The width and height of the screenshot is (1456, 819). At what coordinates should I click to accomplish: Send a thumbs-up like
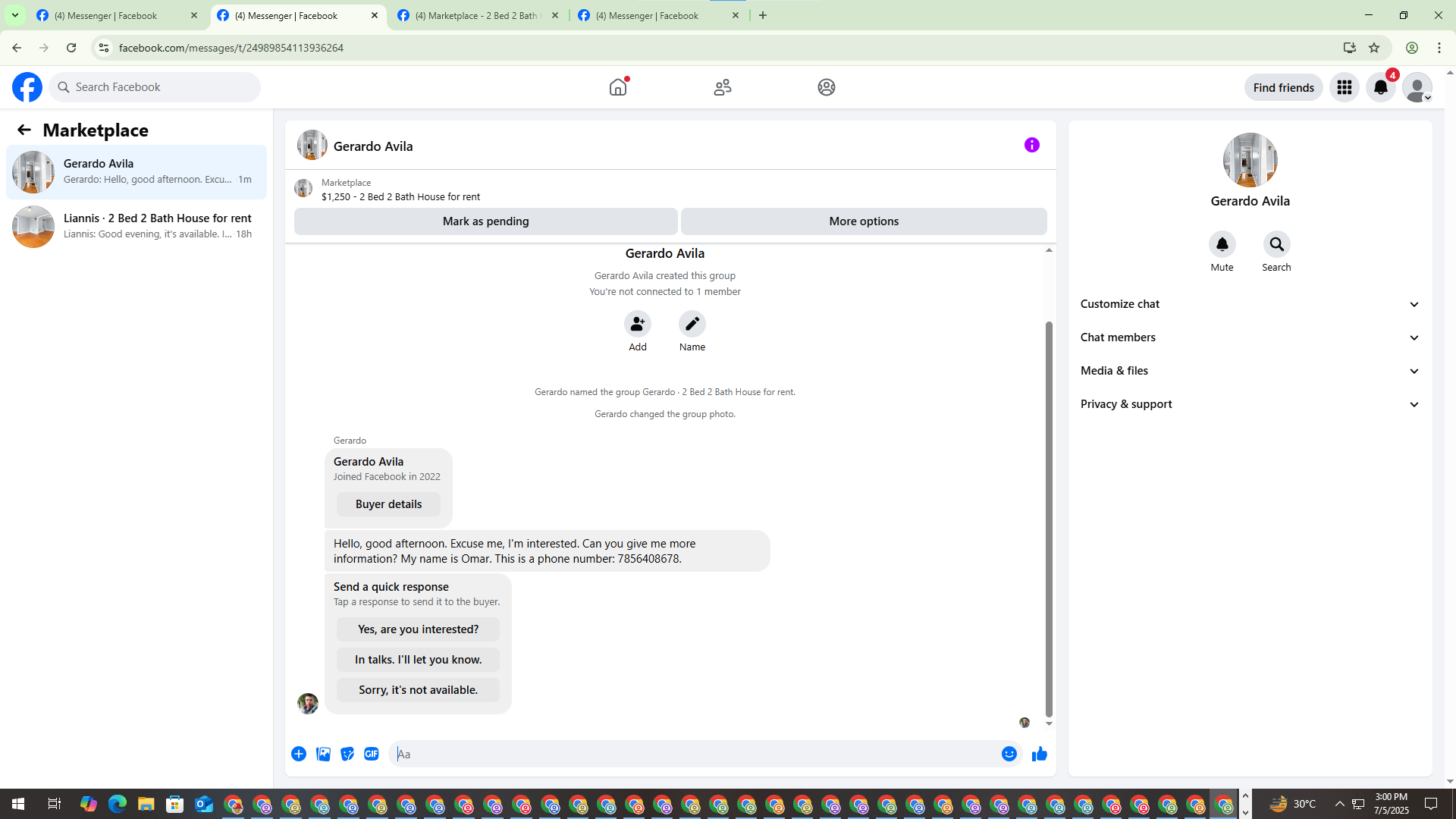point(1039,754)
